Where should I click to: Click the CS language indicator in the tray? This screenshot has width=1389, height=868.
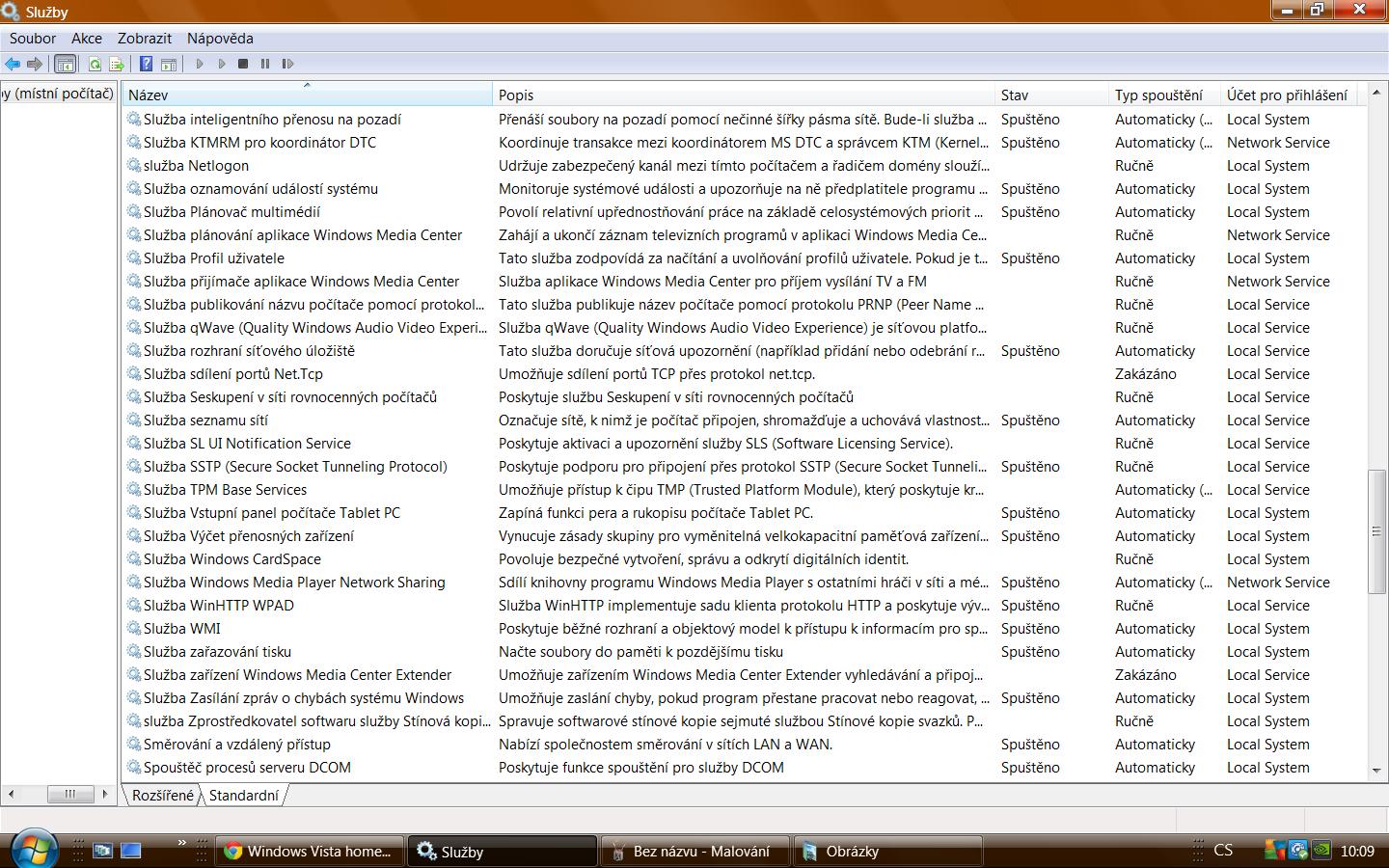click(x=1223, y=851)
